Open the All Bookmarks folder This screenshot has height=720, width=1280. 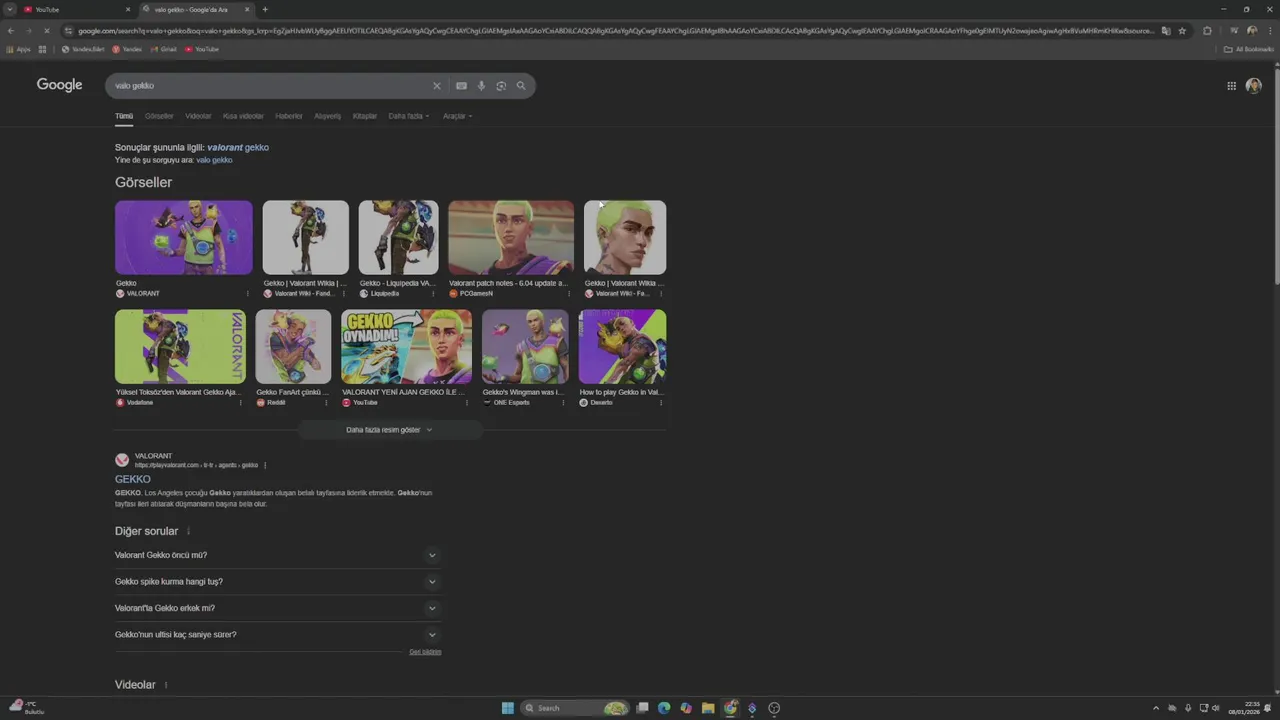(1249, 49)
